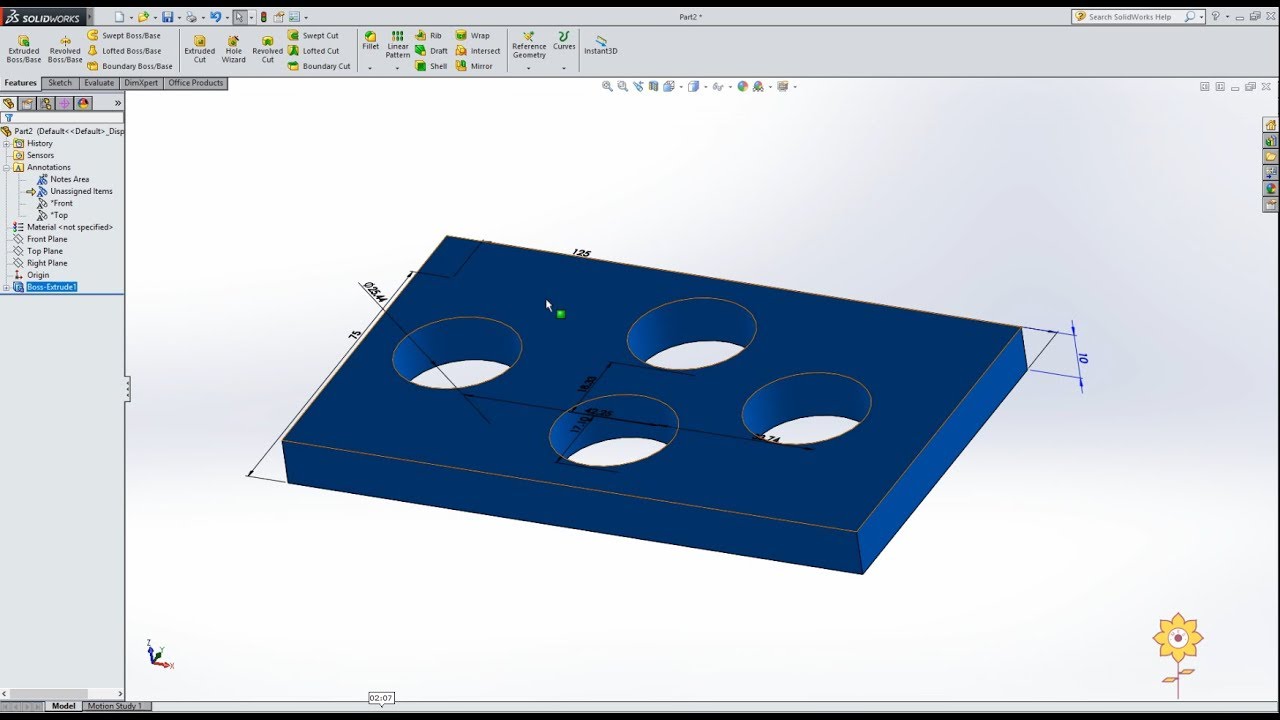Show the PropertyManager panel tab
Screen dimensions: 1280x720
click(x=28, y=103)
